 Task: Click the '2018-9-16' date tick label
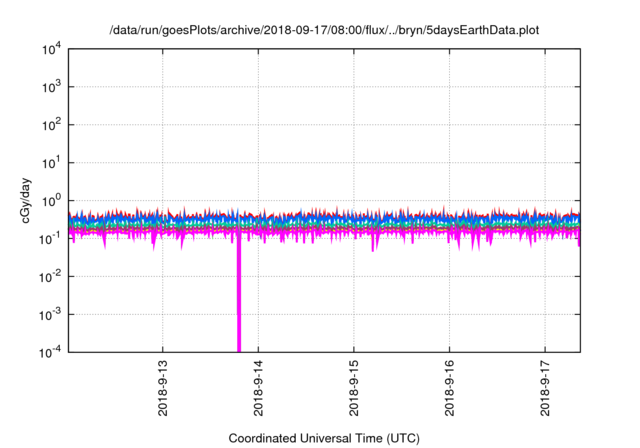pyautogui.click(x=449, y=388)
